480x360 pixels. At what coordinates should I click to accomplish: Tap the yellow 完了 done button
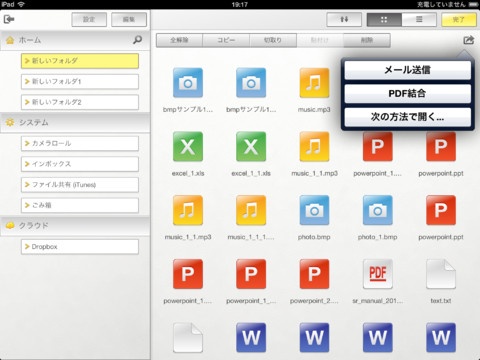coord(459,20)
